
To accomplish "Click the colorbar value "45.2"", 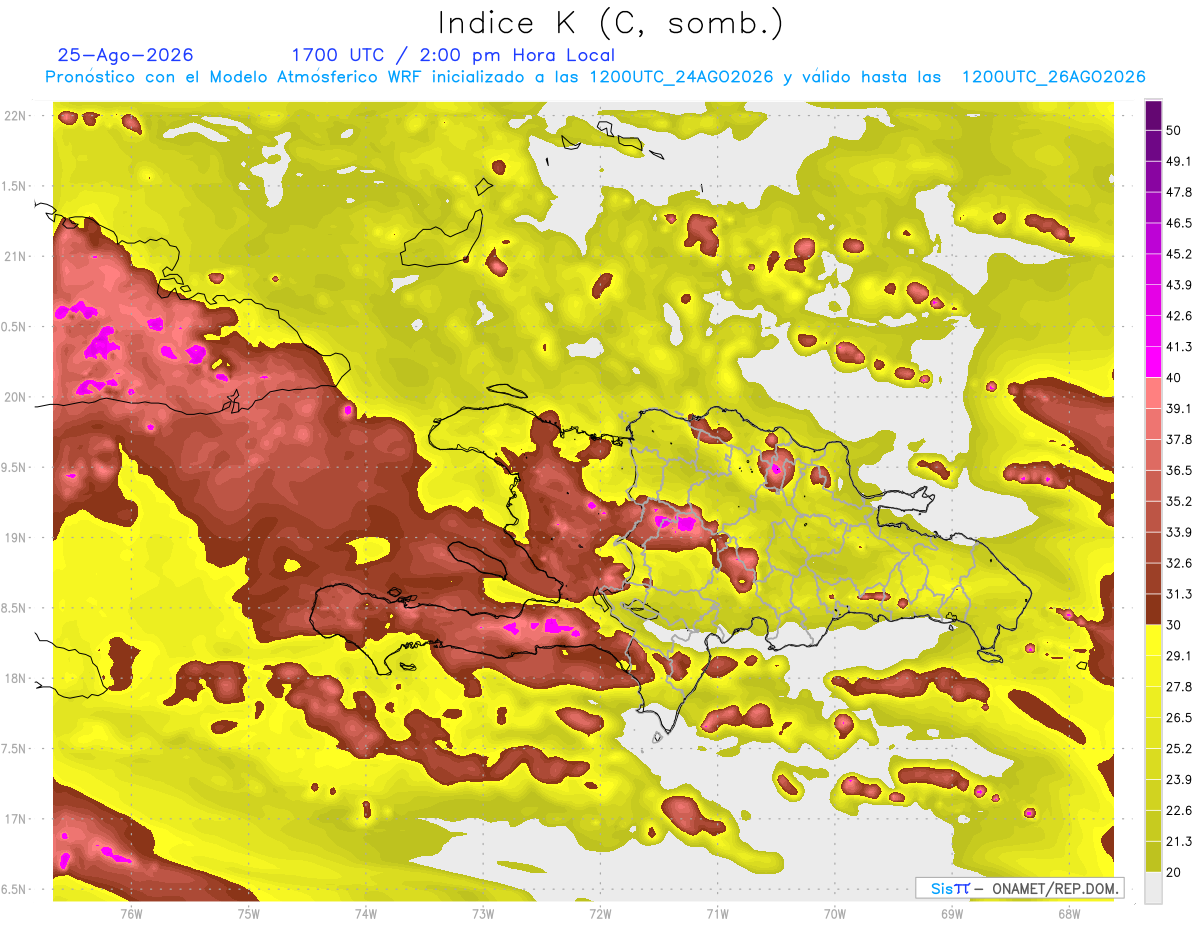I will pyautogui.click(x=1179, y=255).
